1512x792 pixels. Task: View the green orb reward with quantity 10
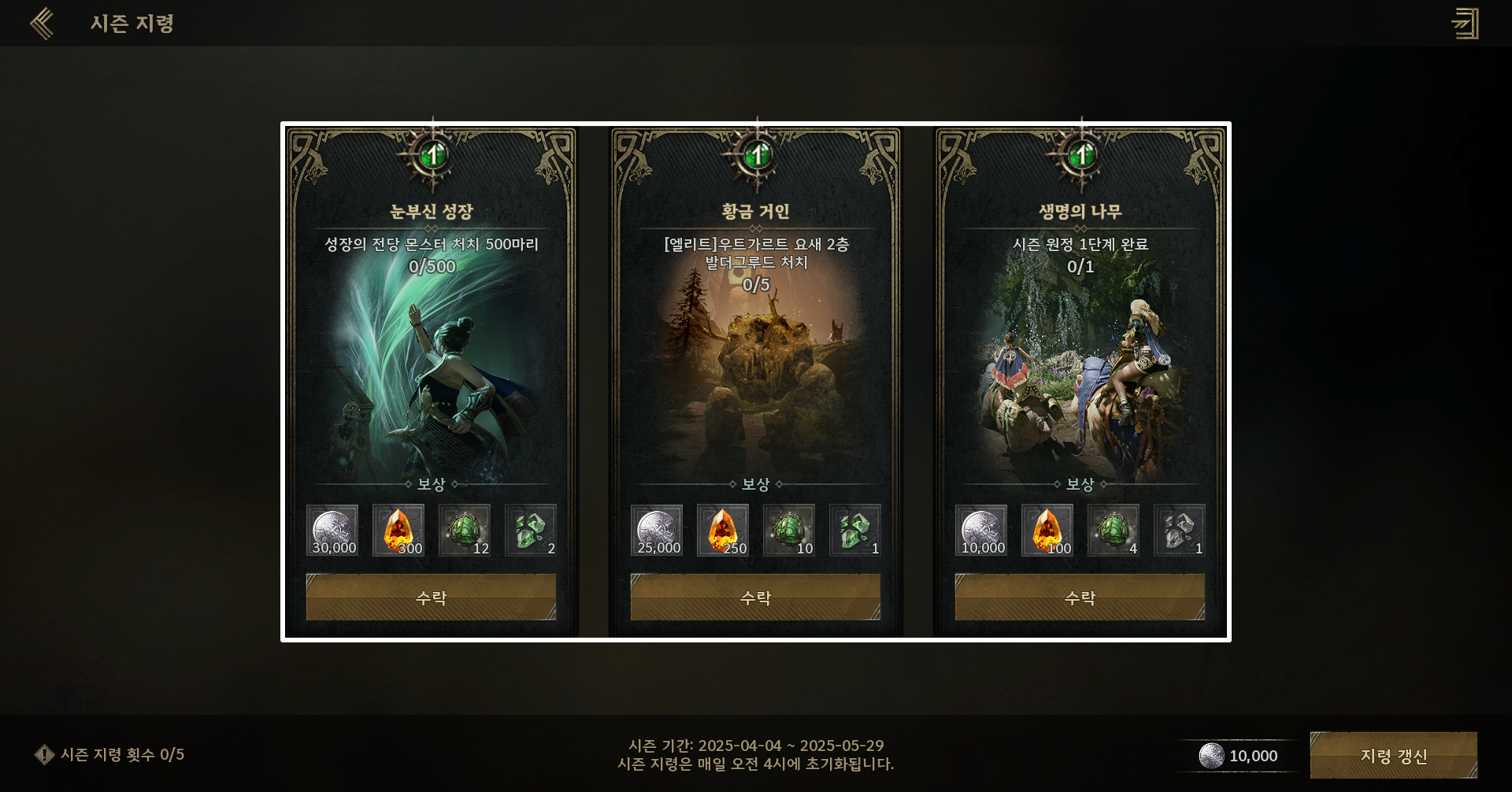pos(789,531)
